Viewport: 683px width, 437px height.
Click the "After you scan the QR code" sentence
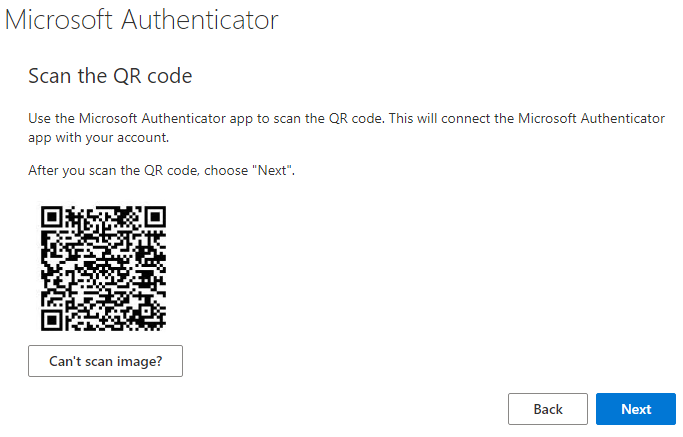[x=161, y=171]
